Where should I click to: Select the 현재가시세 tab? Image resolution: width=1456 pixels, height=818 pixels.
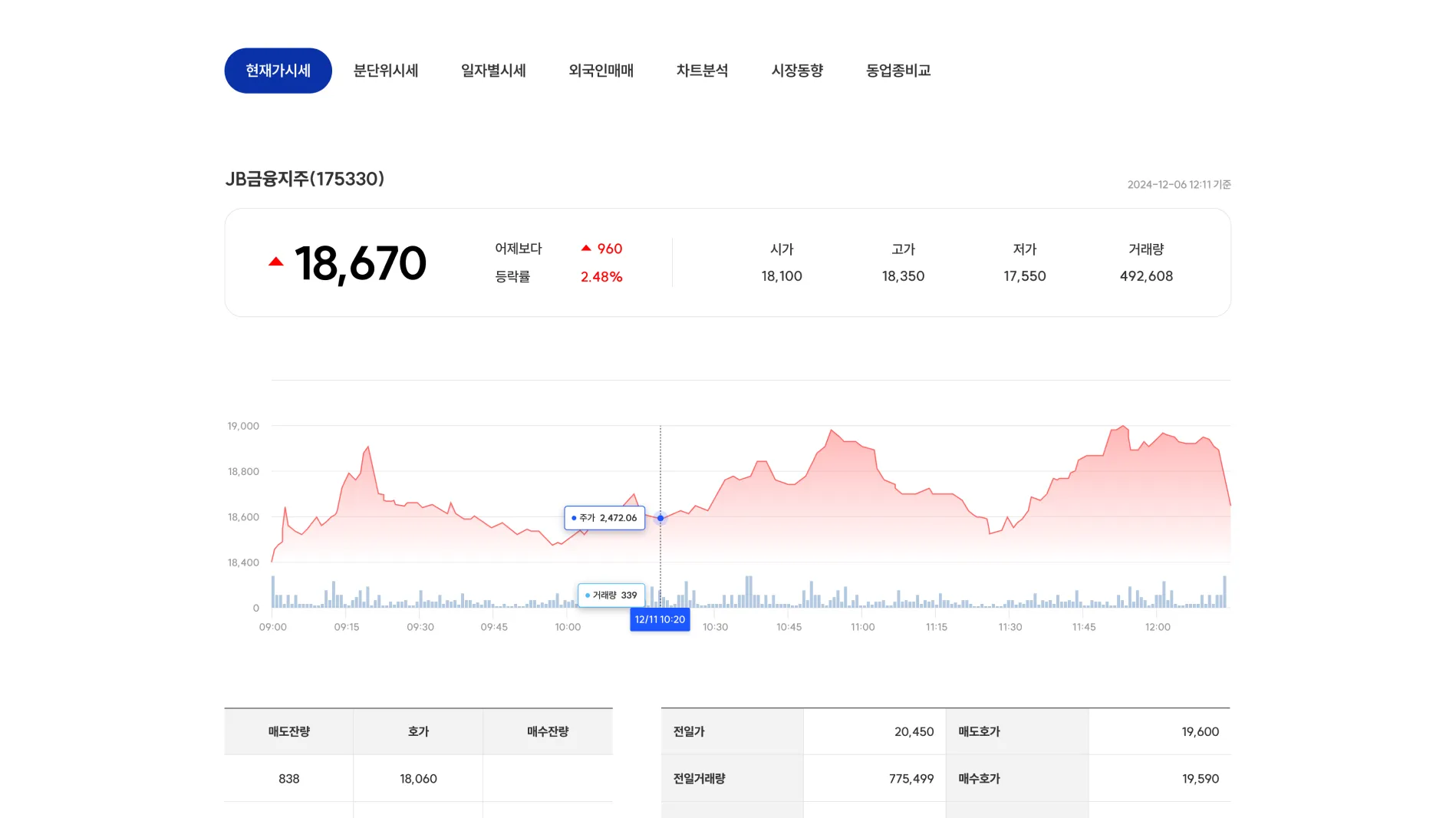278,71
